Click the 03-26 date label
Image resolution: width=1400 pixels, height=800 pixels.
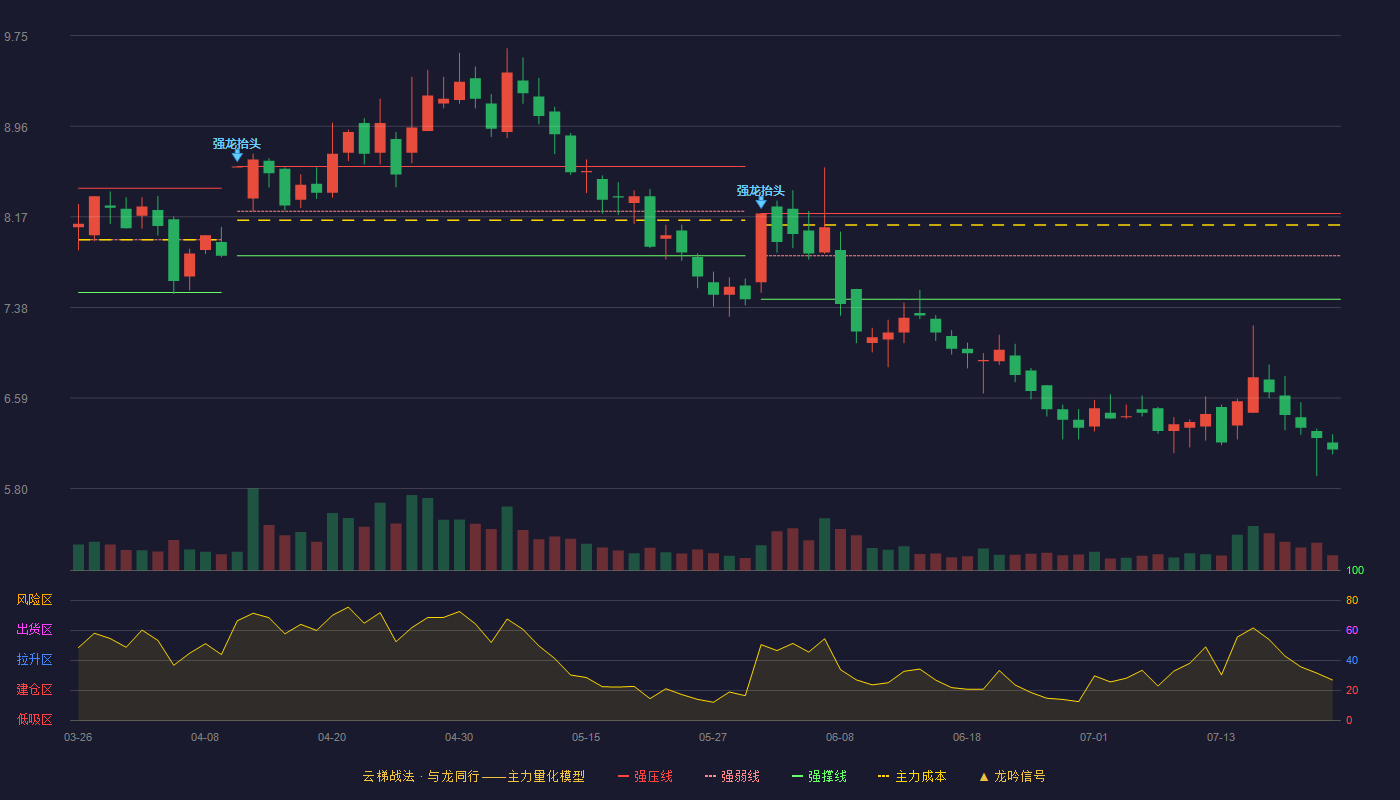(x=78, y=737)
